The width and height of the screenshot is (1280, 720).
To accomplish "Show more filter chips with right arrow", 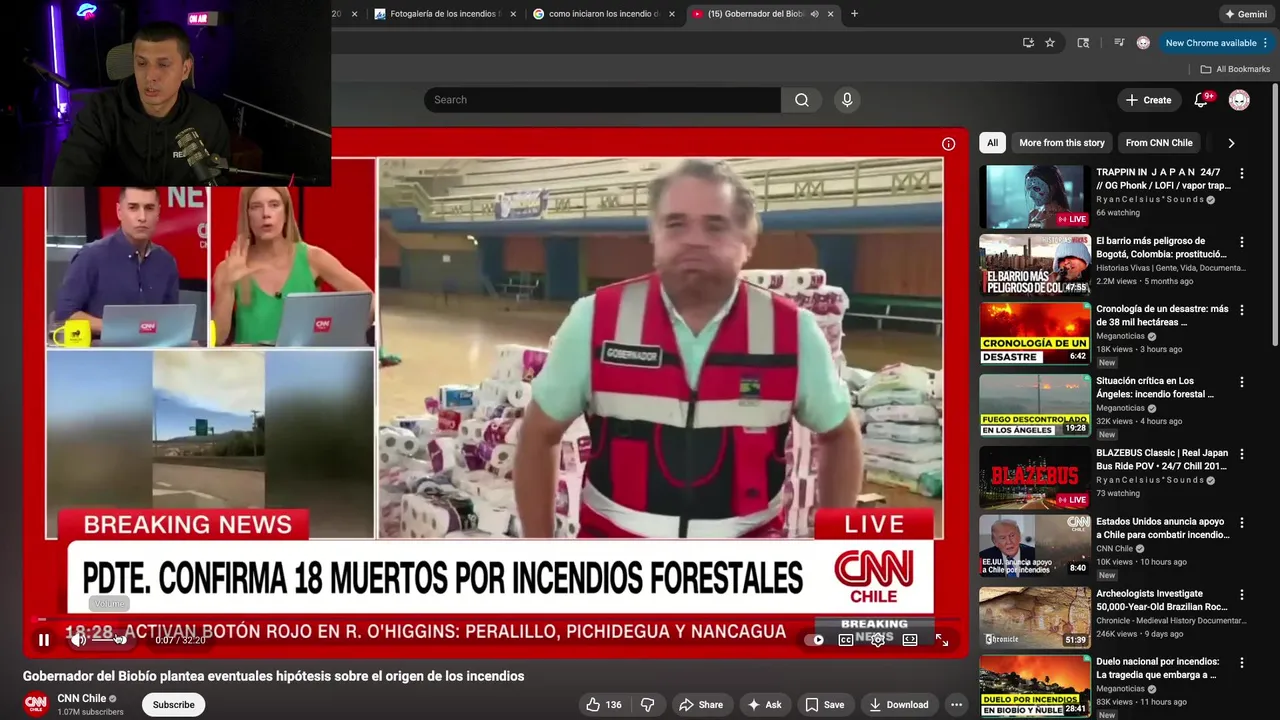I will click(1231, 143).
